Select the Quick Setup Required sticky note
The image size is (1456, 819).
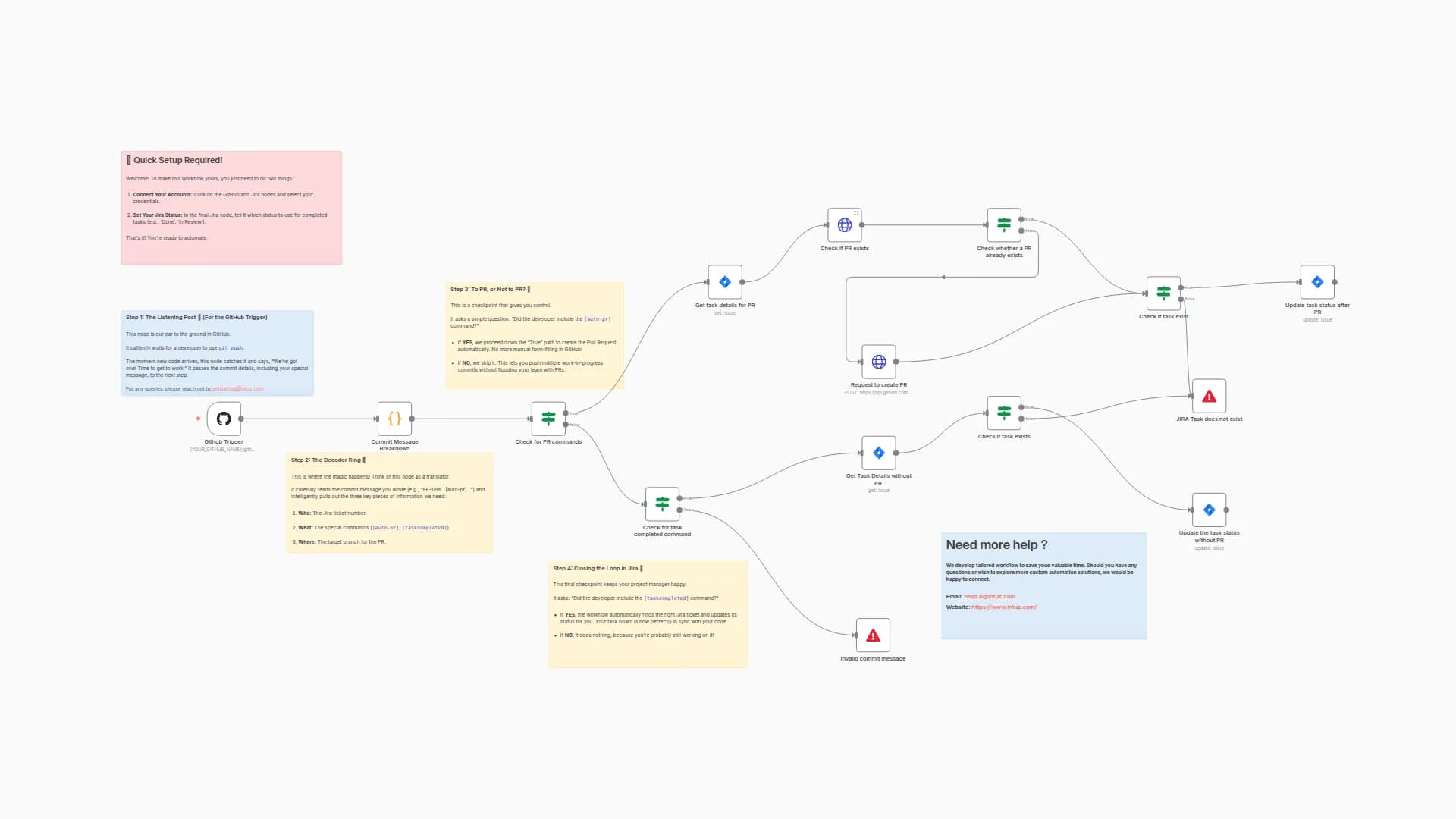click(231, 207)
